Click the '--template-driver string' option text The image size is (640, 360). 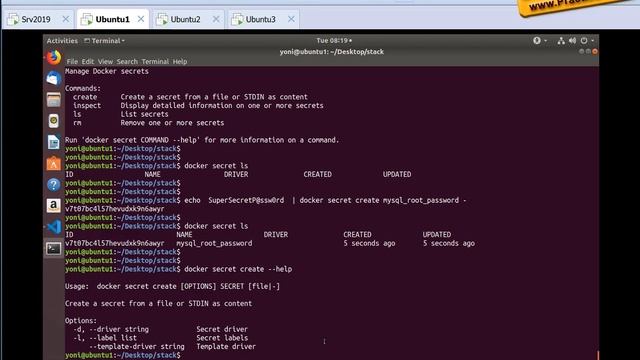pos(137,347)
